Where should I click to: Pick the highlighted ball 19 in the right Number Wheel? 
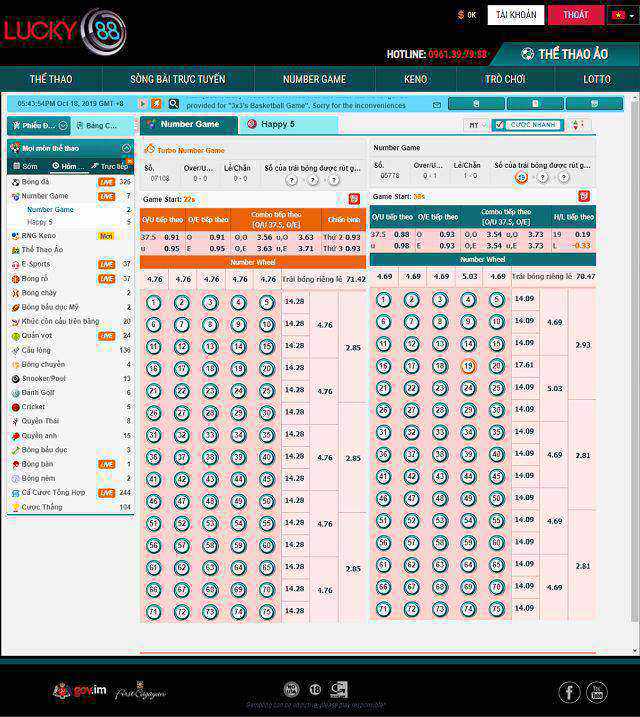point(468,366)
